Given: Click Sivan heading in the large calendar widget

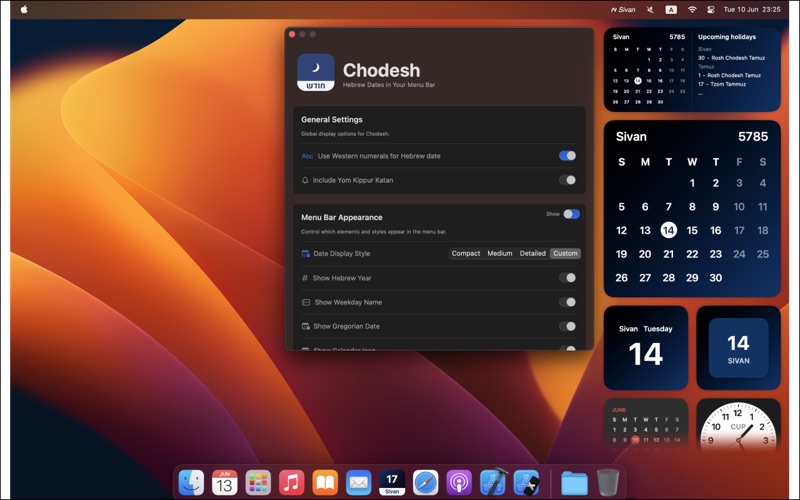Looking at the screenshot, I should coord(631,137).
